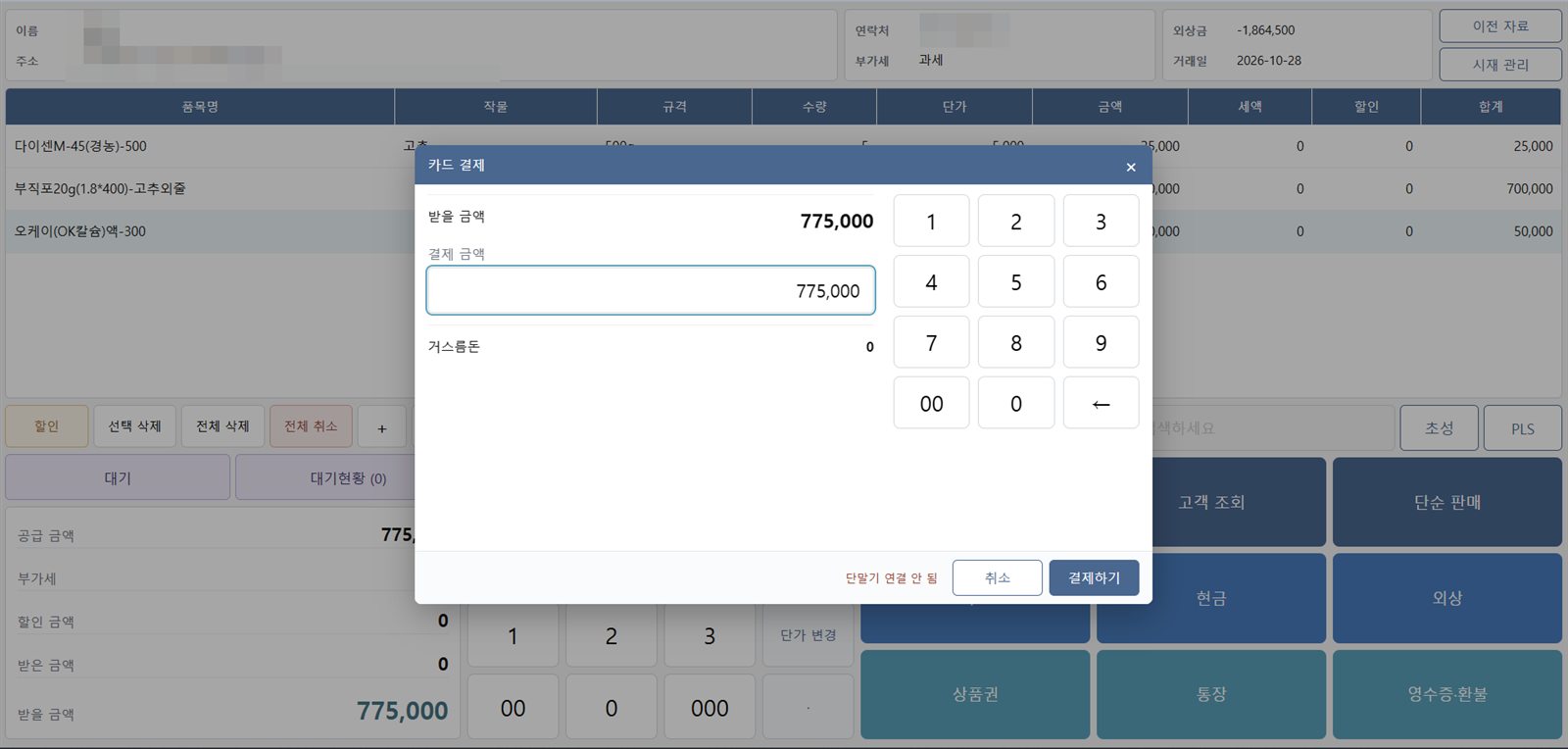Open 고객 조회 in main window
This screenshot has height=749, width=1568.
tap(1211, 502)
